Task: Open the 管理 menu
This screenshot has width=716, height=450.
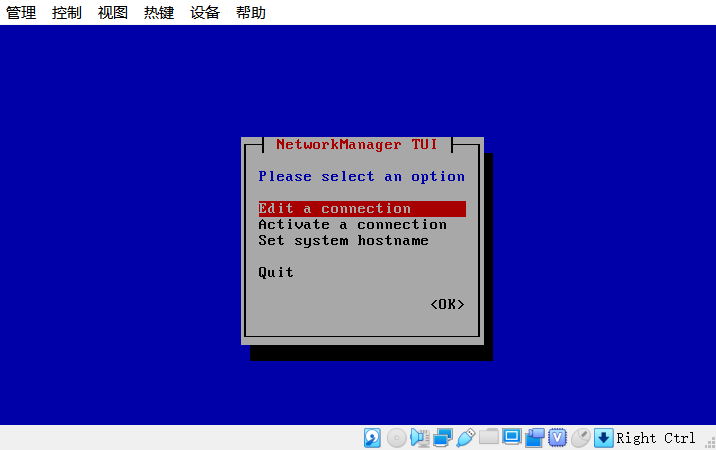Action: (21, 12)
